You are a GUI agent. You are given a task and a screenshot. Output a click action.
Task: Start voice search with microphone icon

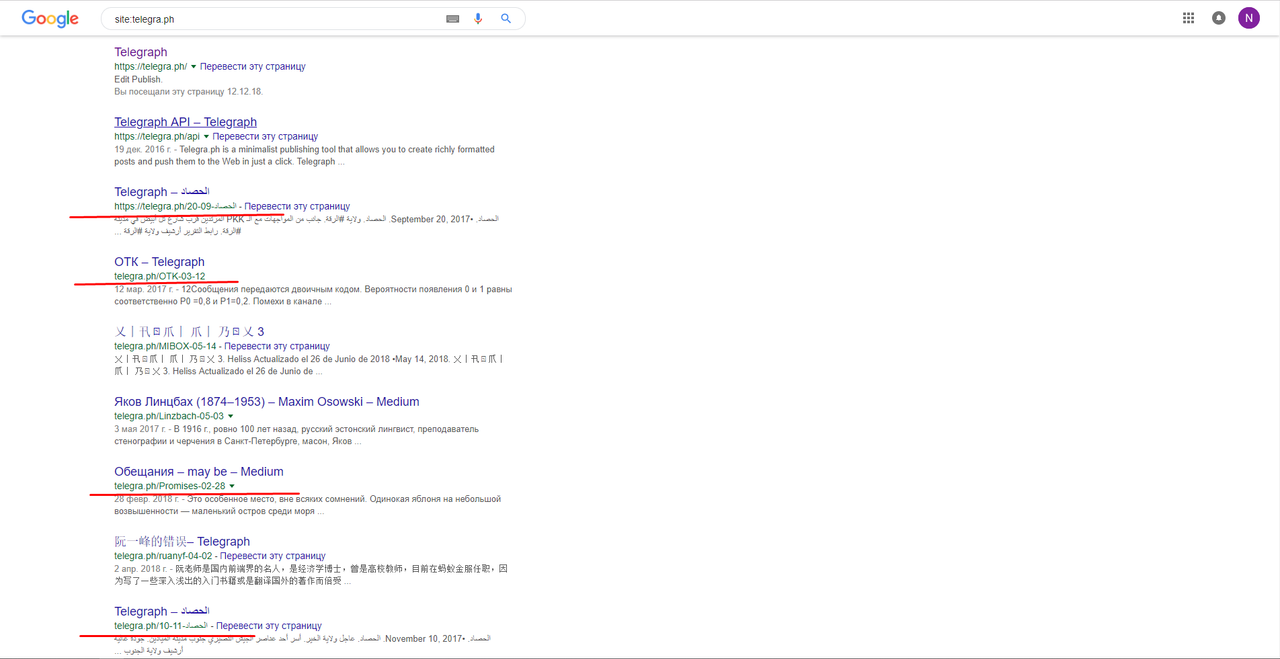[479, 19]
